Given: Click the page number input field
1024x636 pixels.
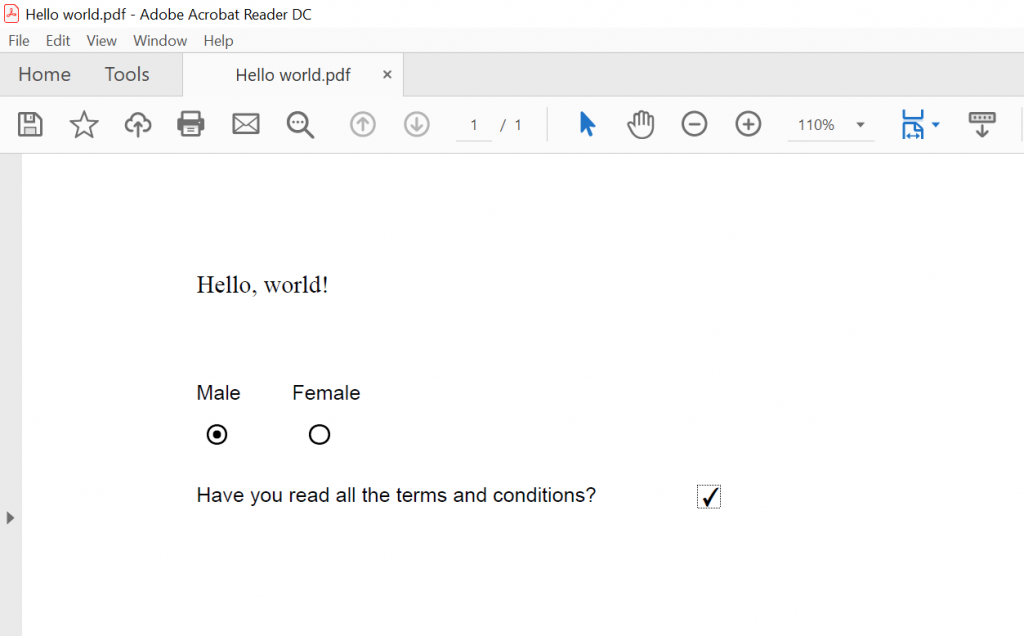Looking at the screenshot, I should point(474,125).
